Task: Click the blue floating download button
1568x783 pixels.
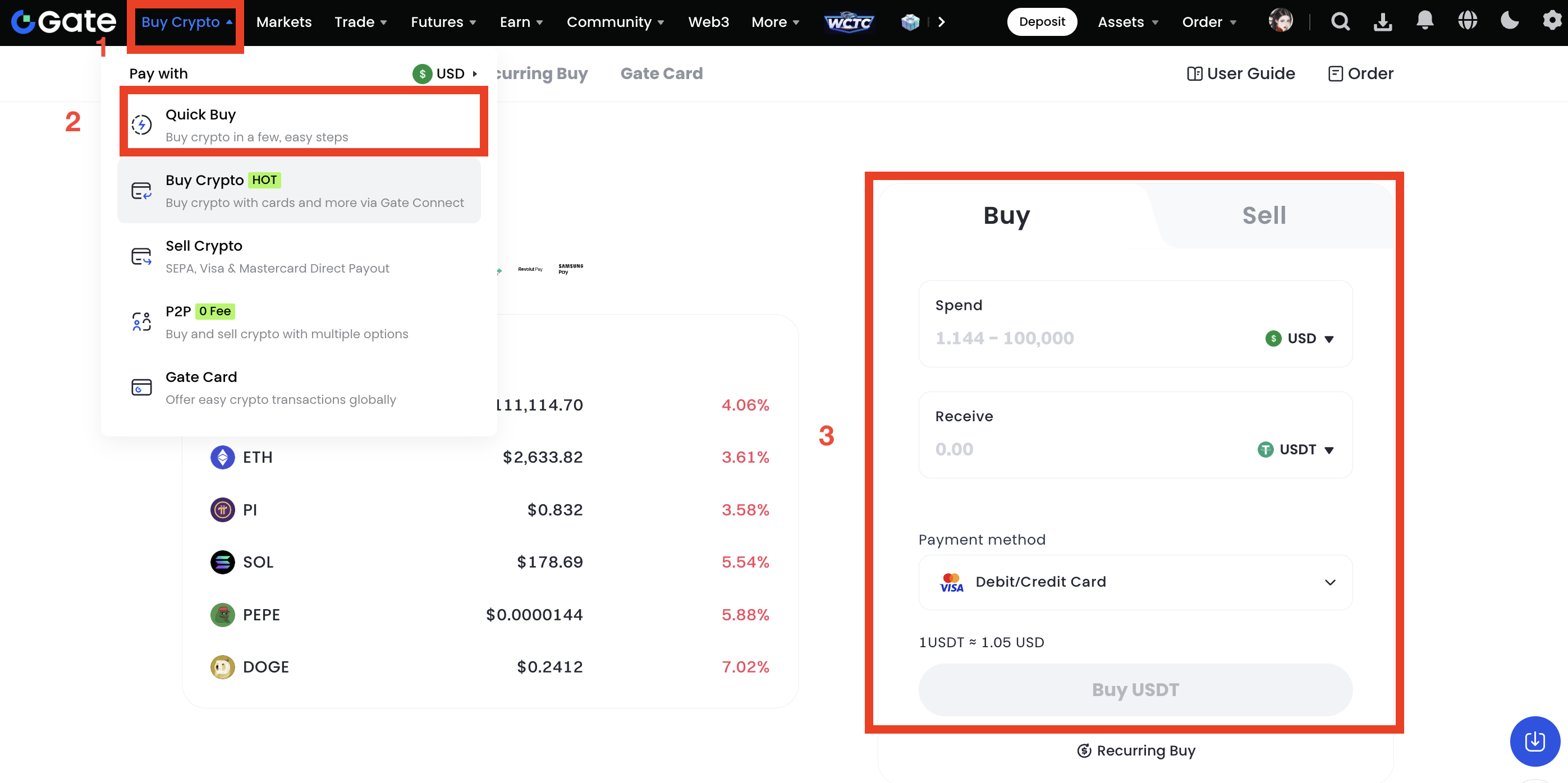Action: click(x=1534, y=740)
